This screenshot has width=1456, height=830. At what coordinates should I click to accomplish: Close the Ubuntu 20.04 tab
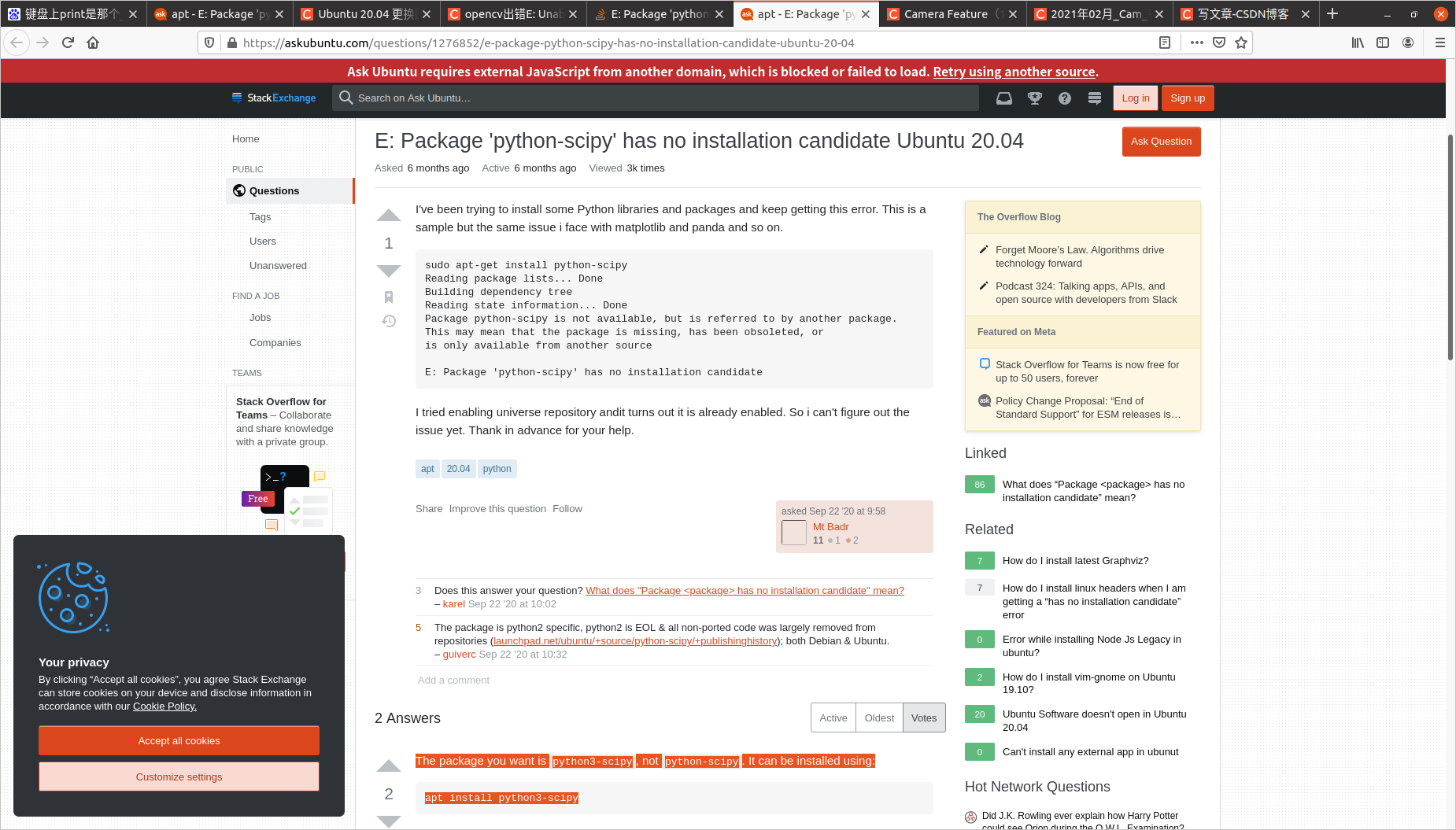pyautogui.click(x=427, y=14)
